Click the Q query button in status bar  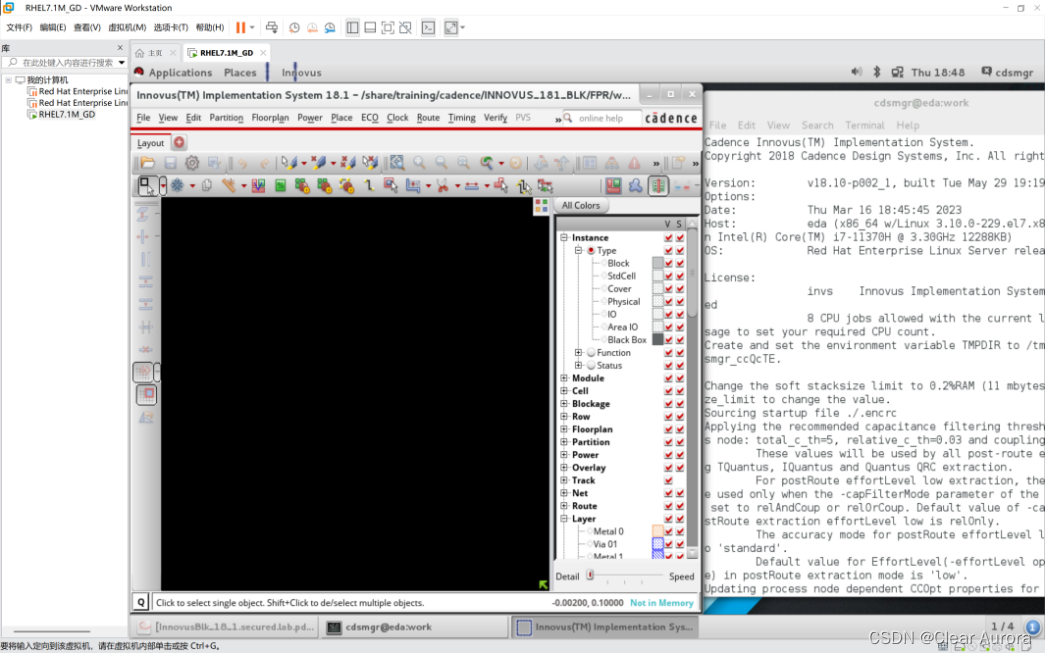coord(141,602)
